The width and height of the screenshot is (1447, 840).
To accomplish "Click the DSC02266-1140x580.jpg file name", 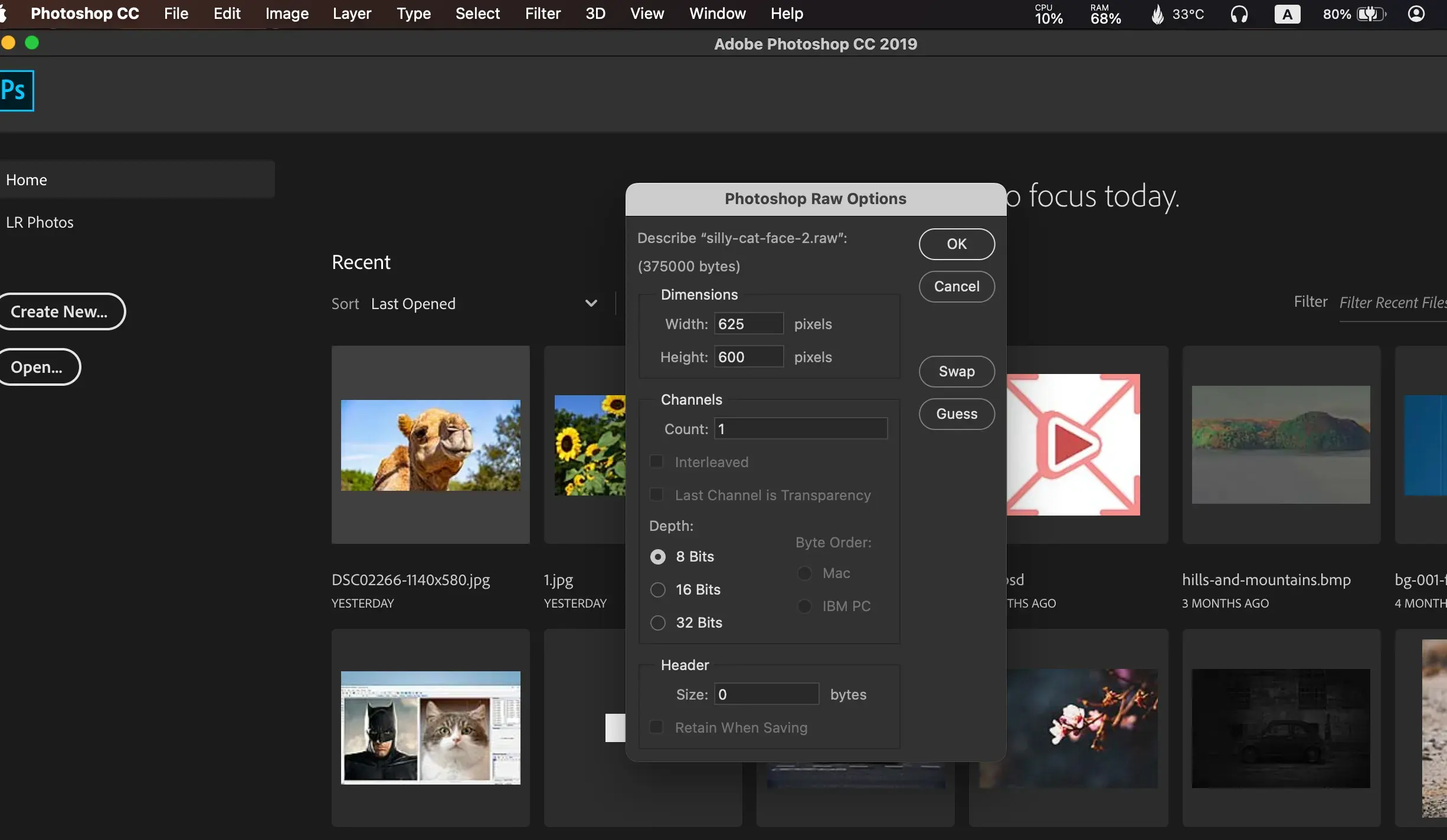I will tap(411, 580).
